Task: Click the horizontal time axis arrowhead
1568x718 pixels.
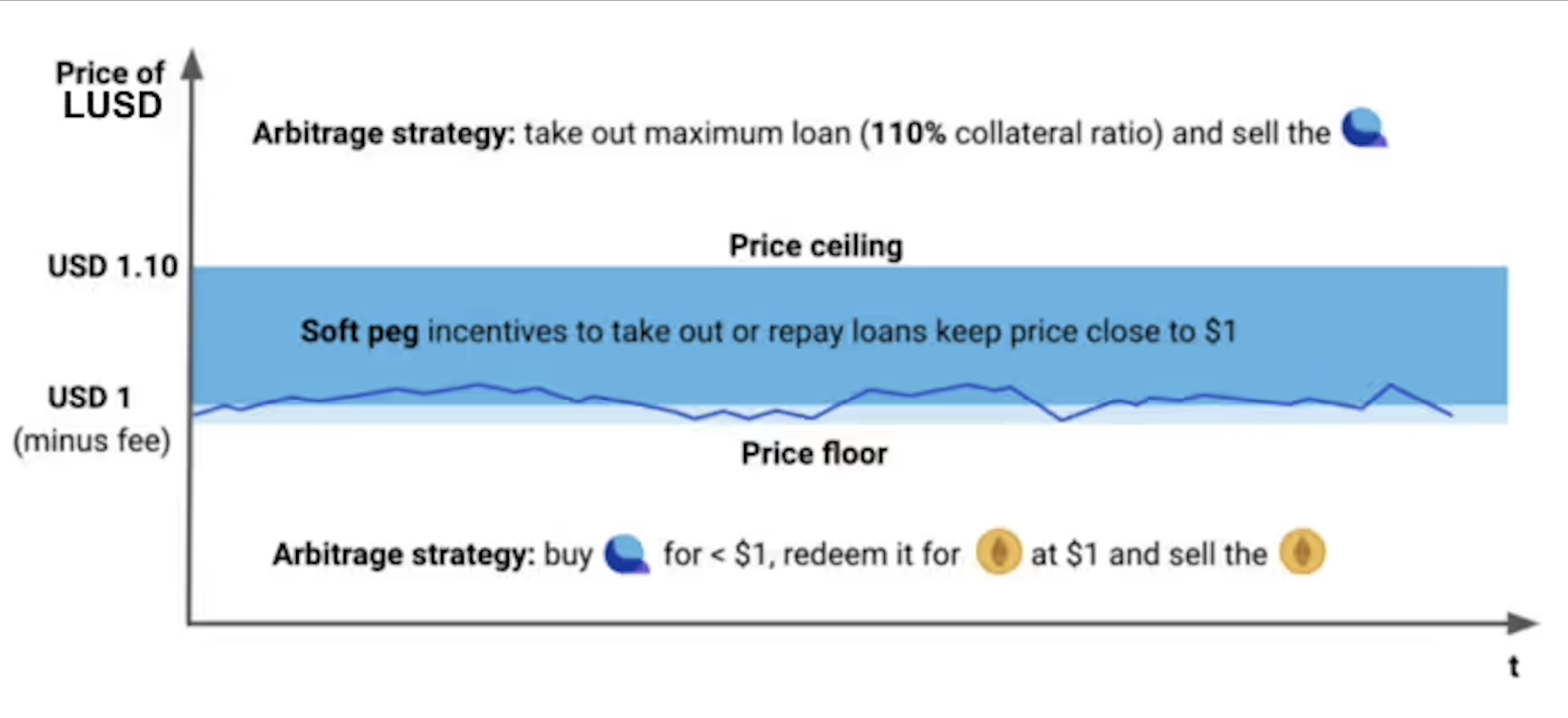Action: 1522,623
